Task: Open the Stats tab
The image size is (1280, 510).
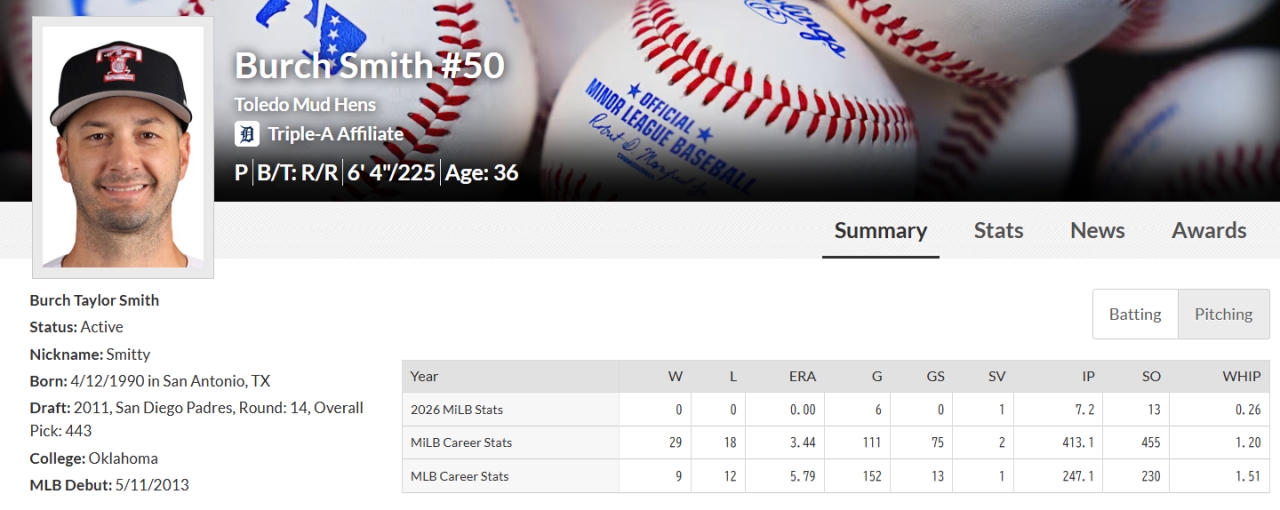Action: (x=998, y=230)
